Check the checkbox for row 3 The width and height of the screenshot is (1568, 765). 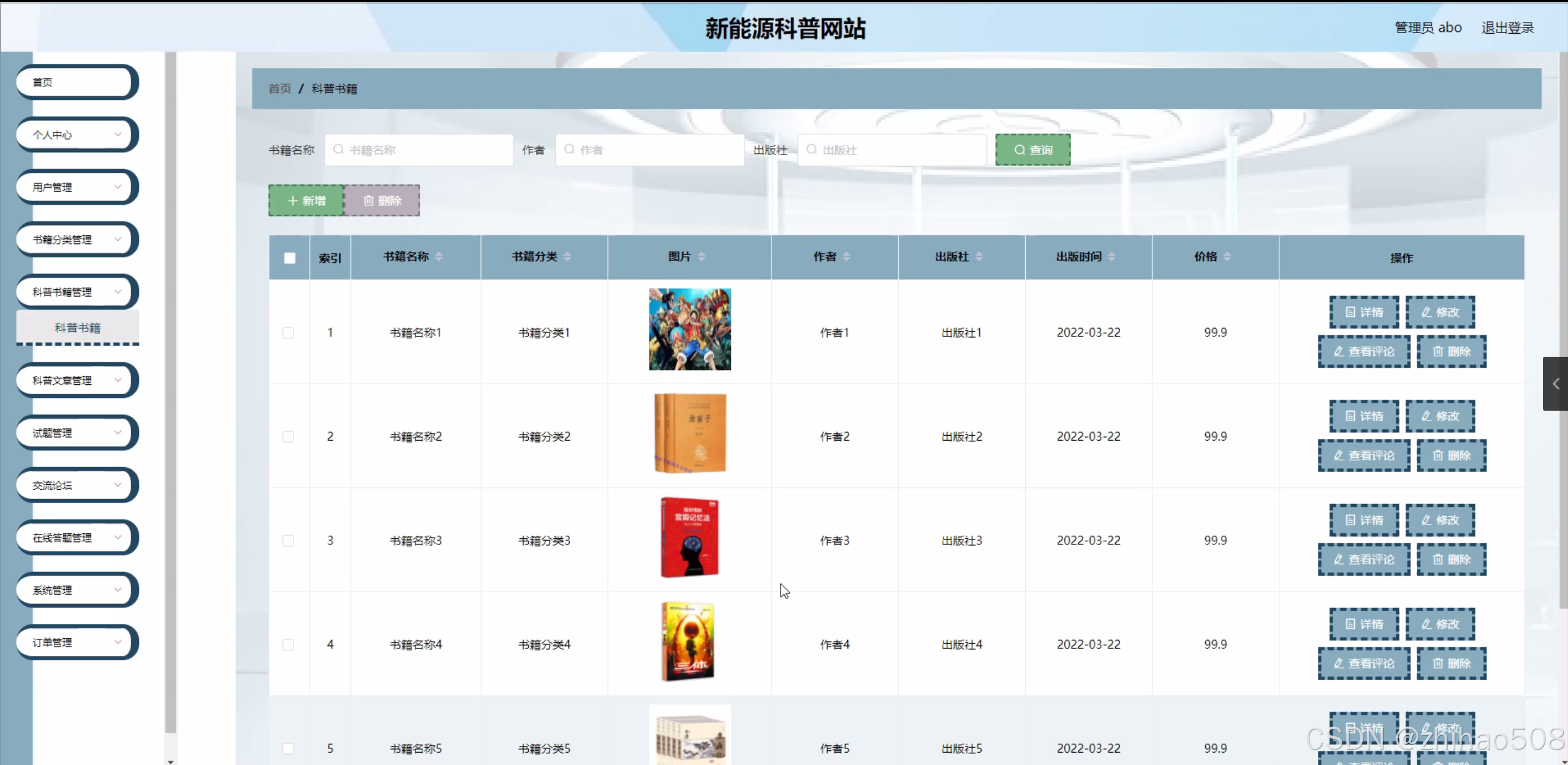[288, 541]
